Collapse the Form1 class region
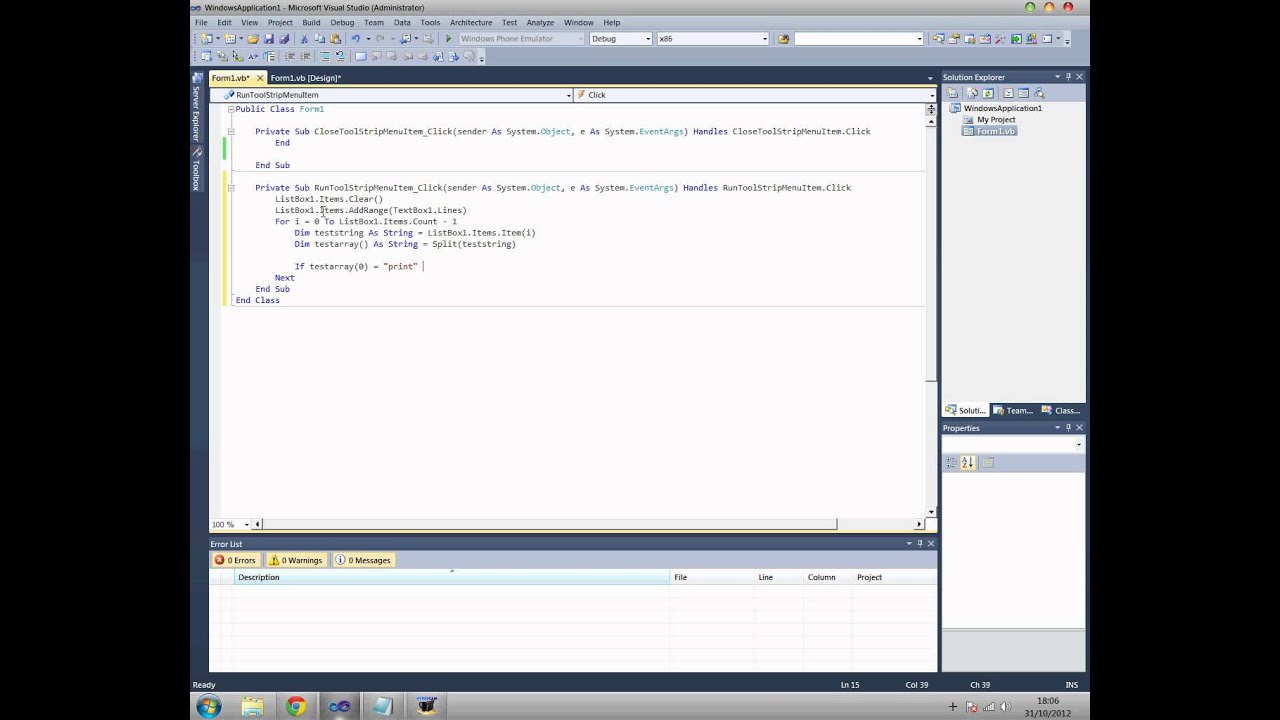1280x720 pixels. click(231, 109)
